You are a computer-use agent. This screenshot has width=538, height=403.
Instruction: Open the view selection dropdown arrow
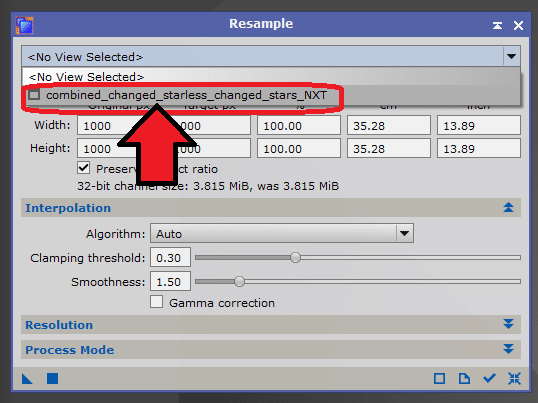[x=512, y=56]
